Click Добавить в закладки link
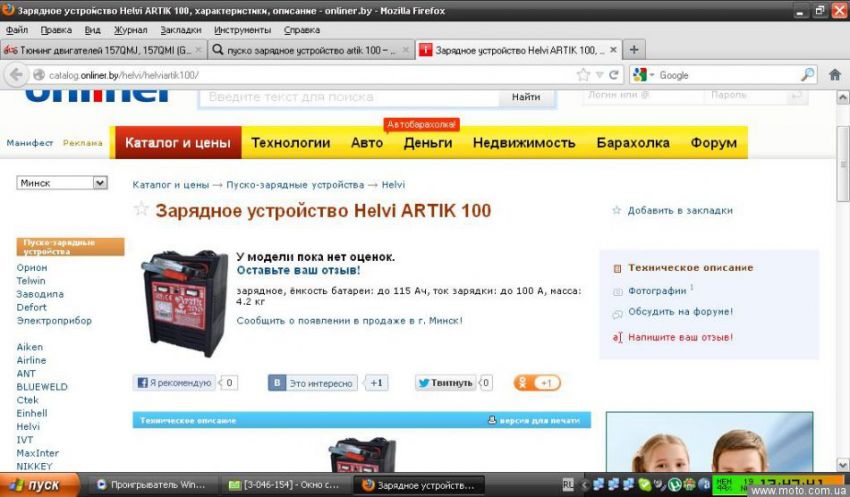Image resolution: width=850 pixels, height=497 pixels. (x=680, y=210)
